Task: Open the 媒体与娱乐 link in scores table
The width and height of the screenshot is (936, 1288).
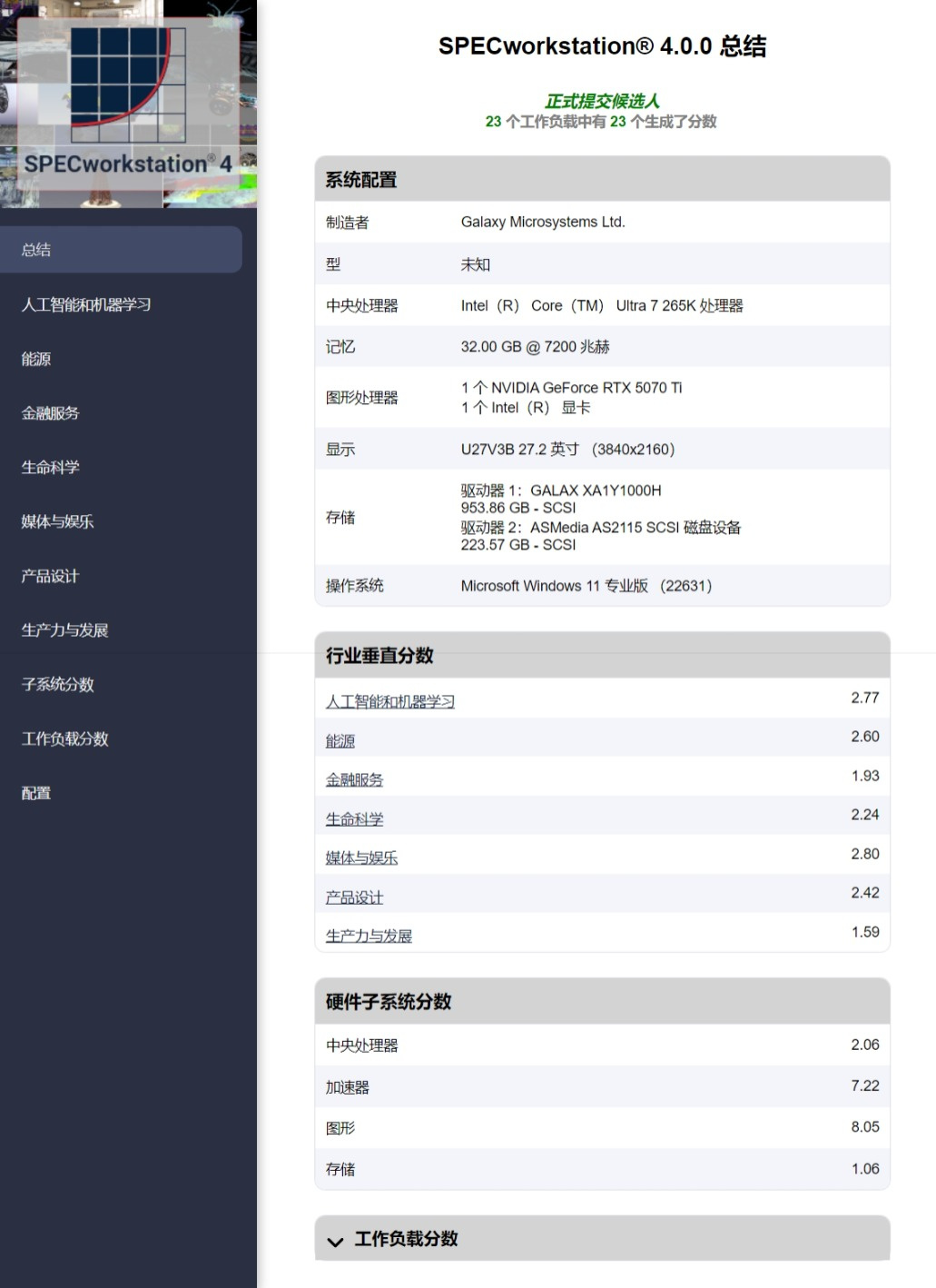Action: tap(362, 857)
